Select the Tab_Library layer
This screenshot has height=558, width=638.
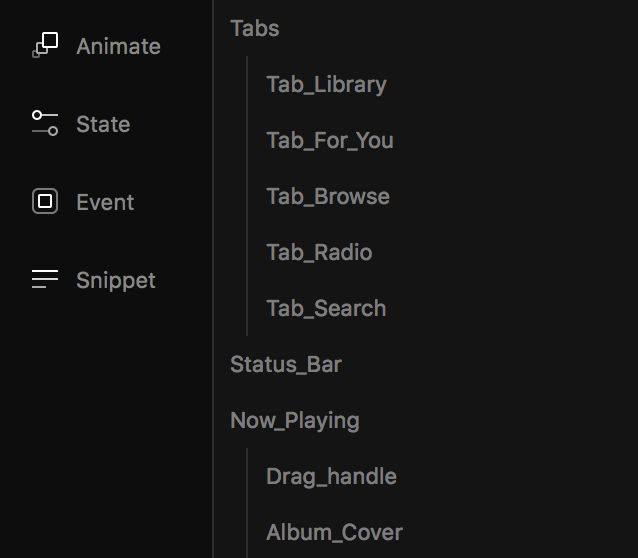[x=326, y=85]
